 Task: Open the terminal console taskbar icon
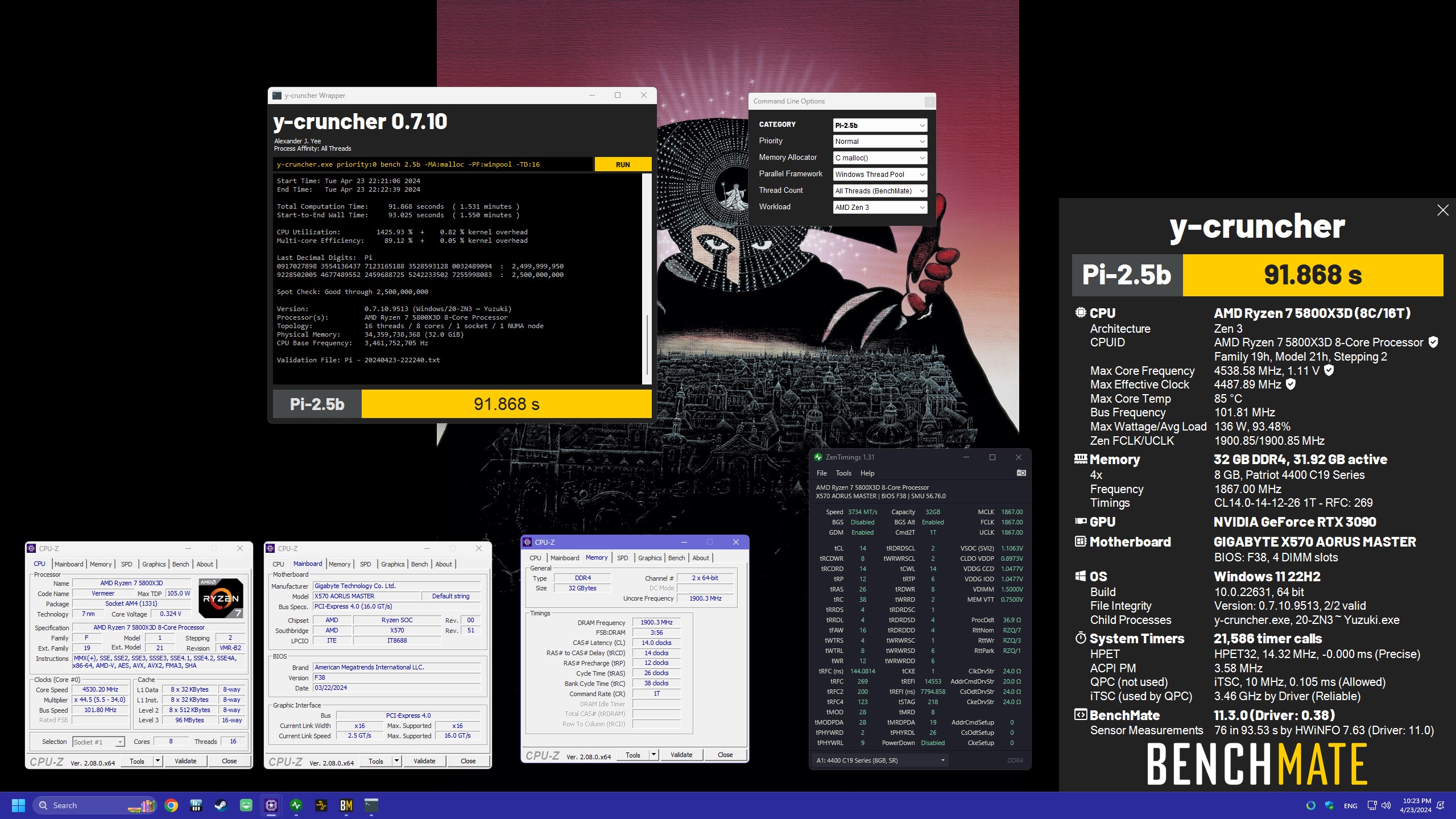371,805
